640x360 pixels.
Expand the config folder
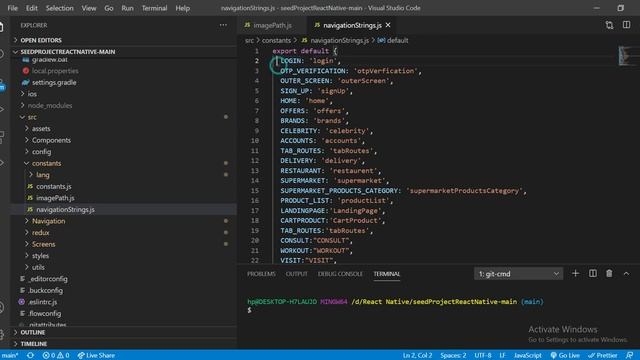[x=41, y=152]
